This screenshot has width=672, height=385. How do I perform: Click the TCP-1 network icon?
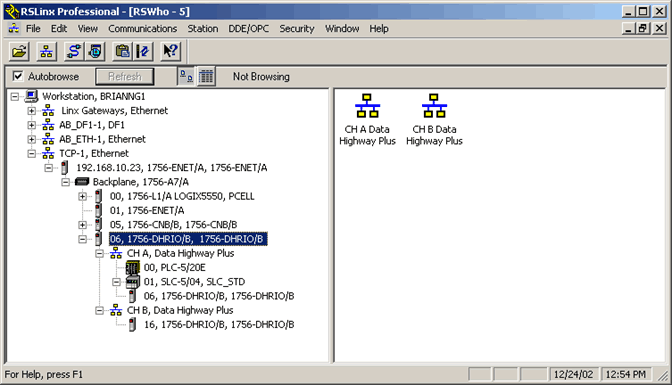point(48,153)
